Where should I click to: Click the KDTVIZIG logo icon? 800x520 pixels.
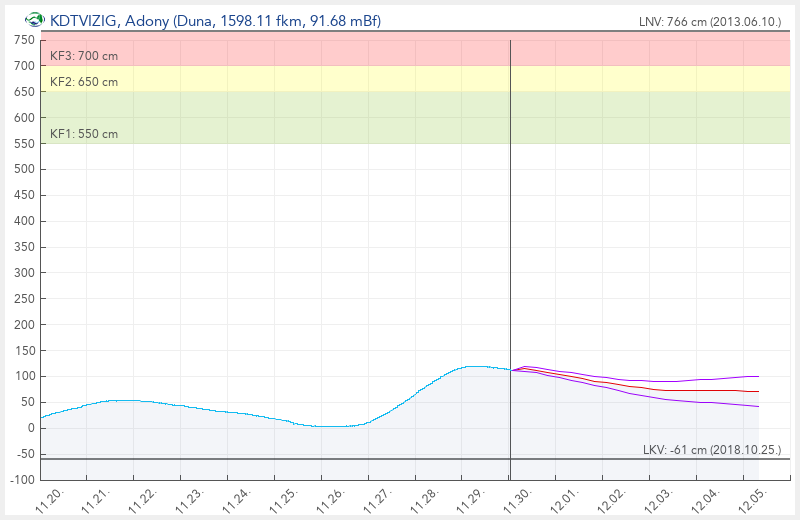tap(35, 20)
